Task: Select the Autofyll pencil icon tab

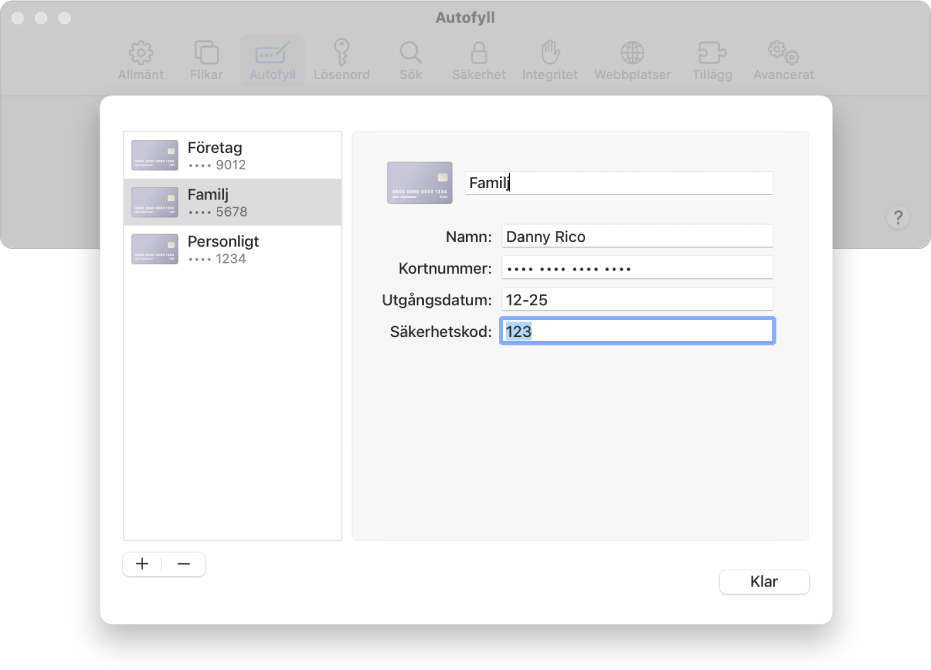Action: point(273,61)
